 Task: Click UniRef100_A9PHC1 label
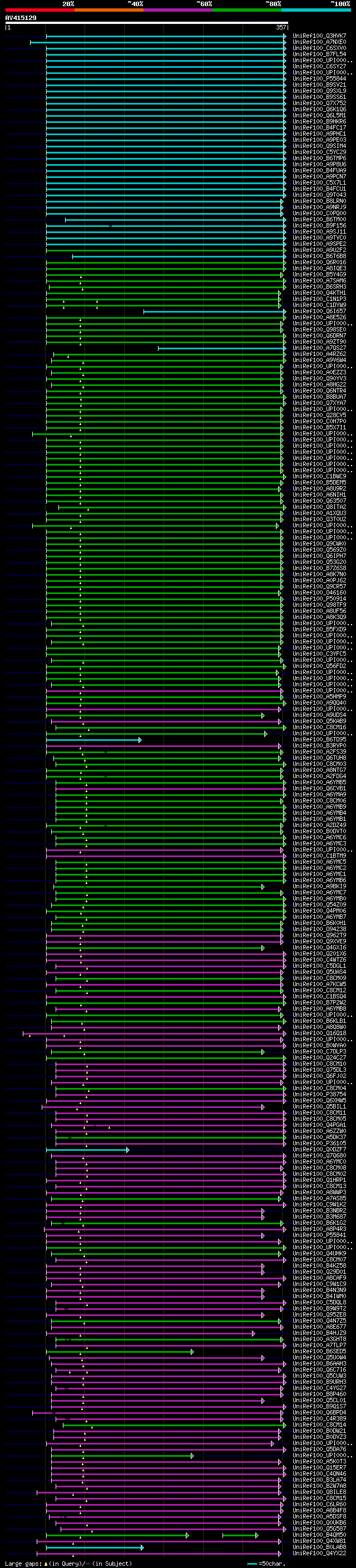[319, 134]
